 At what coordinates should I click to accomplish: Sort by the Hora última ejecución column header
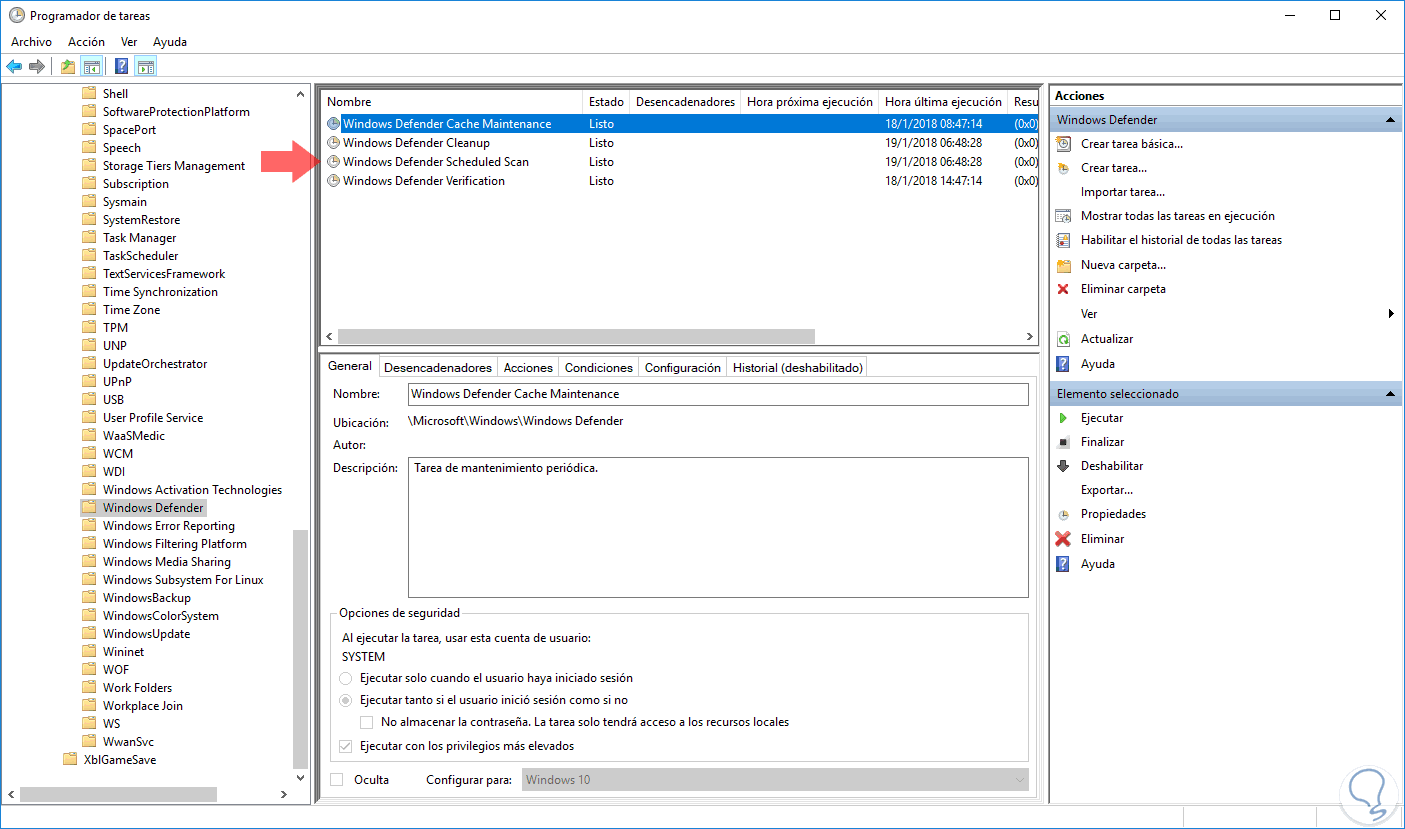[x=943, y=102]
